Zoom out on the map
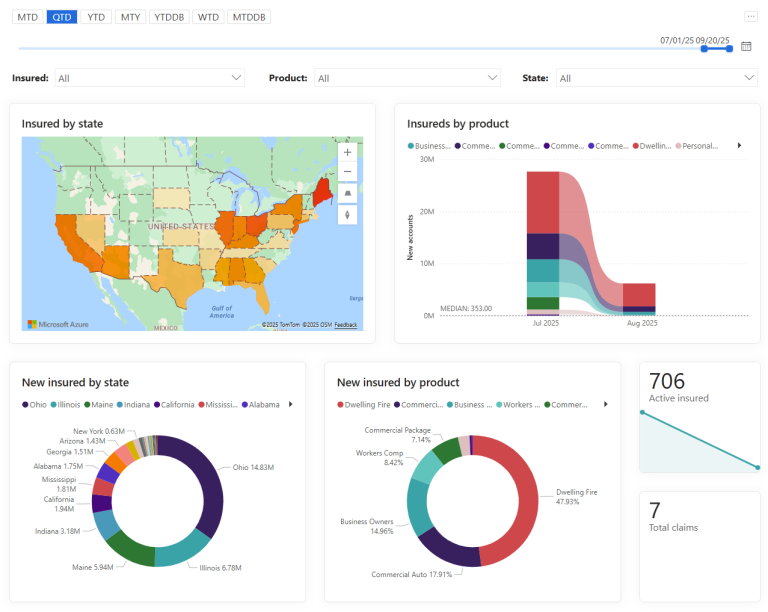The image size is (768, 612). coord(347,172)
